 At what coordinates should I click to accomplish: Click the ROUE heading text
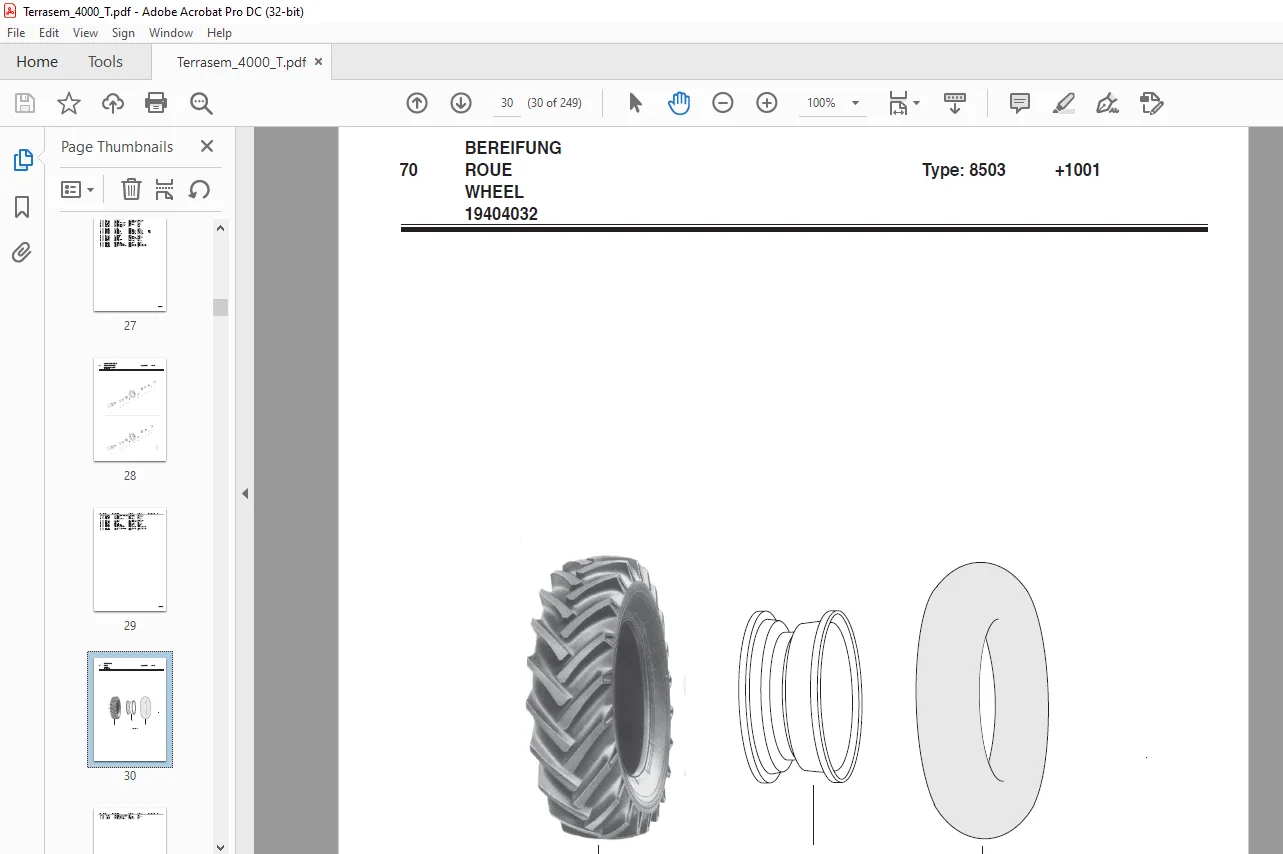click(488, 170)
